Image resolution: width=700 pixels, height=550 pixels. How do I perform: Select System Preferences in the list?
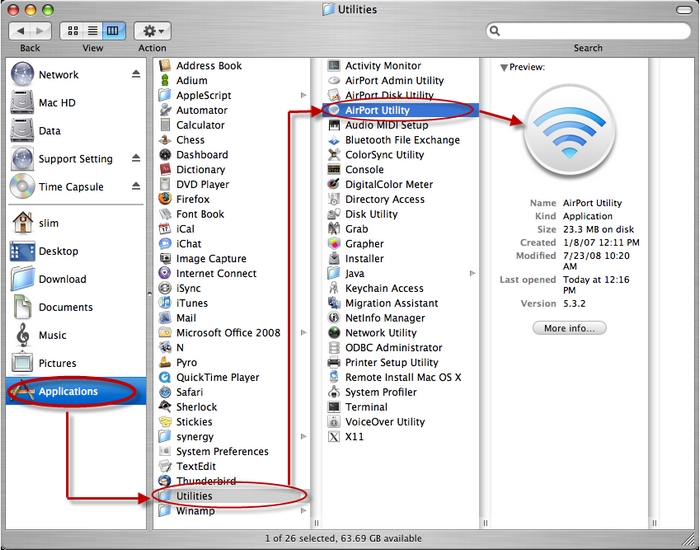tap(231, 451)
